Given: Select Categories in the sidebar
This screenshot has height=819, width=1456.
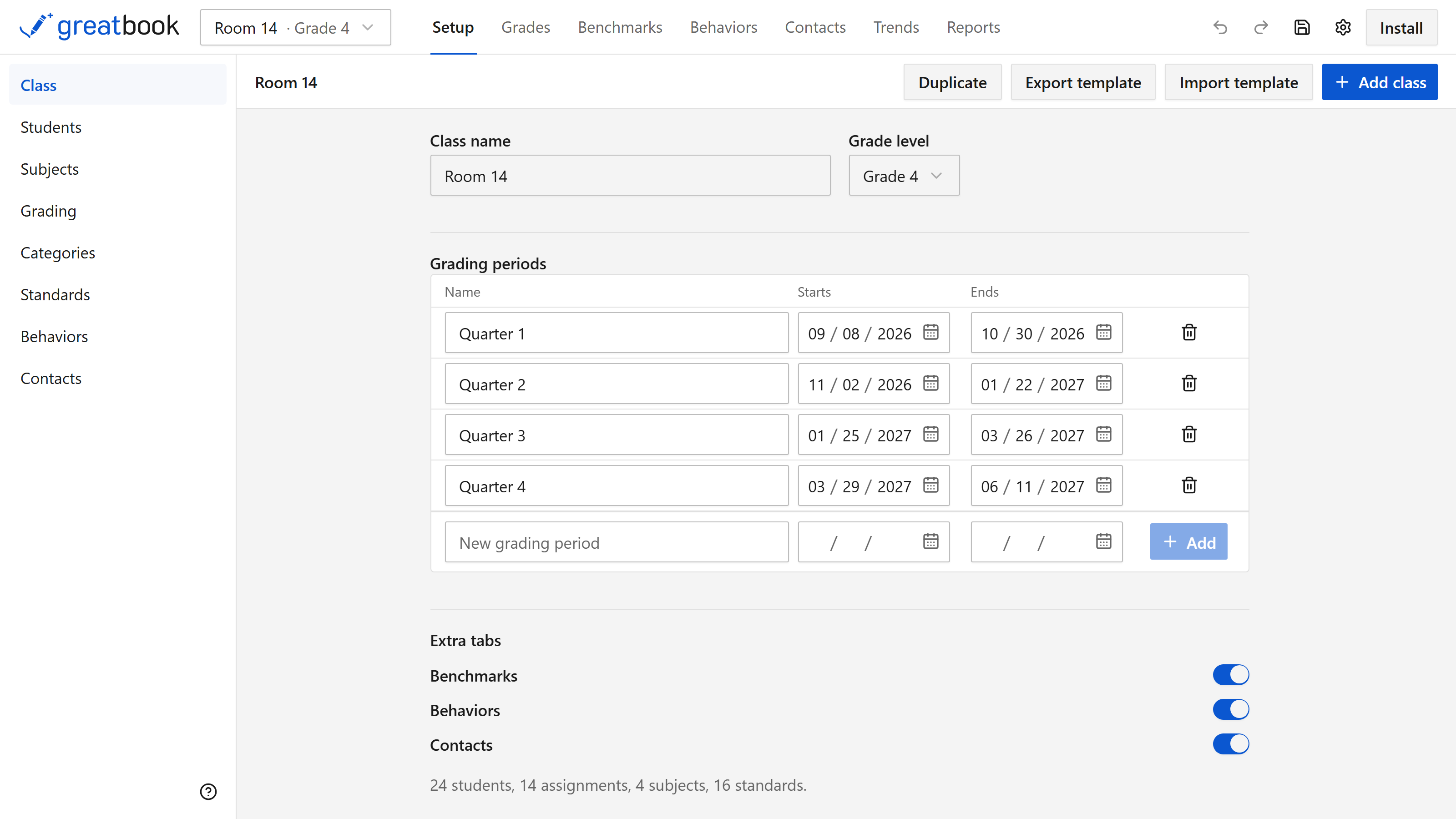Looking at the screenshot, I should coord(117,253).
